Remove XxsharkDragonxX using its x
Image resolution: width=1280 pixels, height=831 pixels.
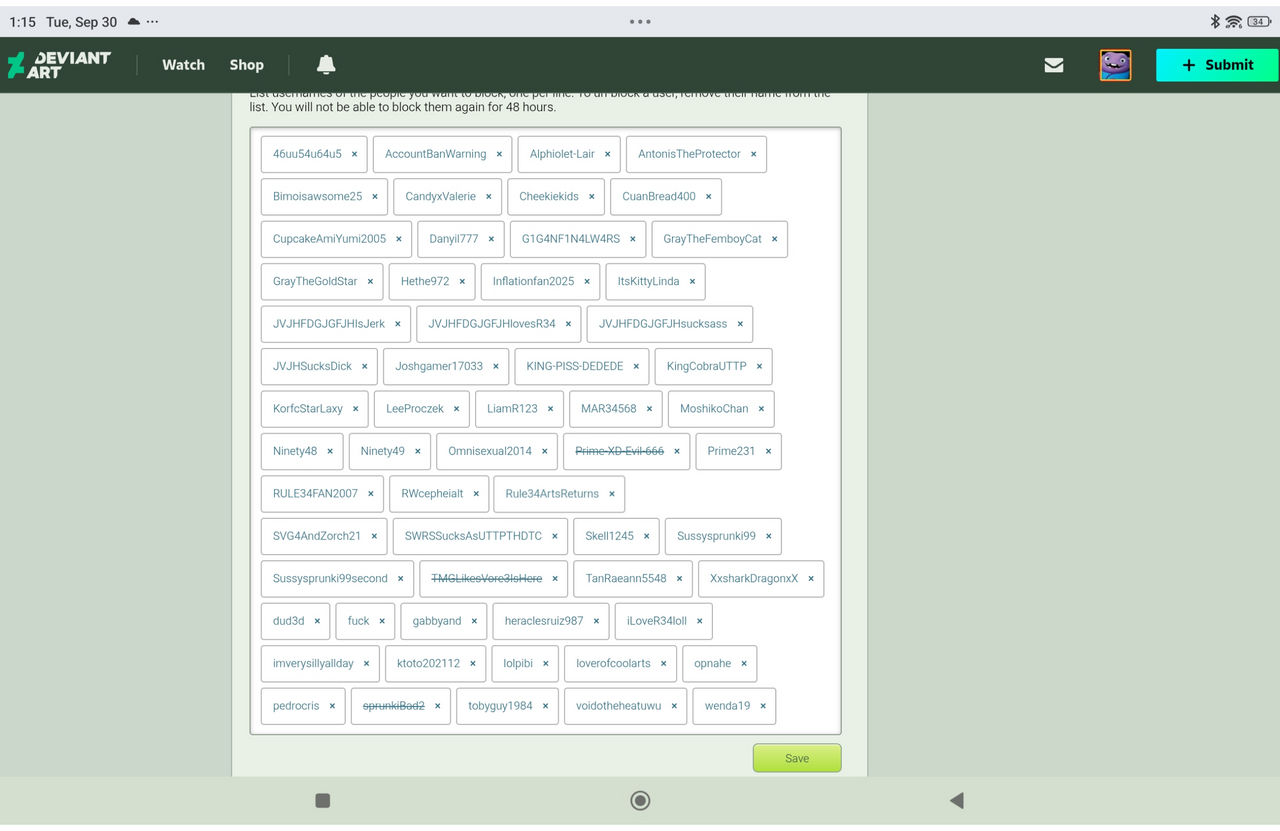click(811, 579)
